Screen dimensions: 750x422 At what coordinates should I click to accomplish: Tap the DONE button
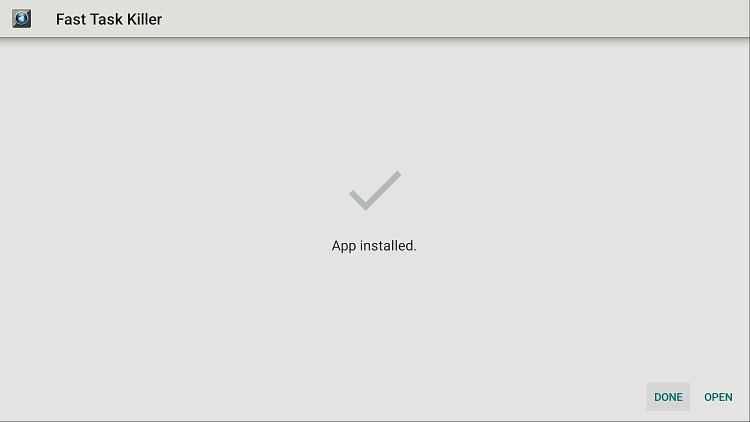pyautogui.click(x=668, y=397)
